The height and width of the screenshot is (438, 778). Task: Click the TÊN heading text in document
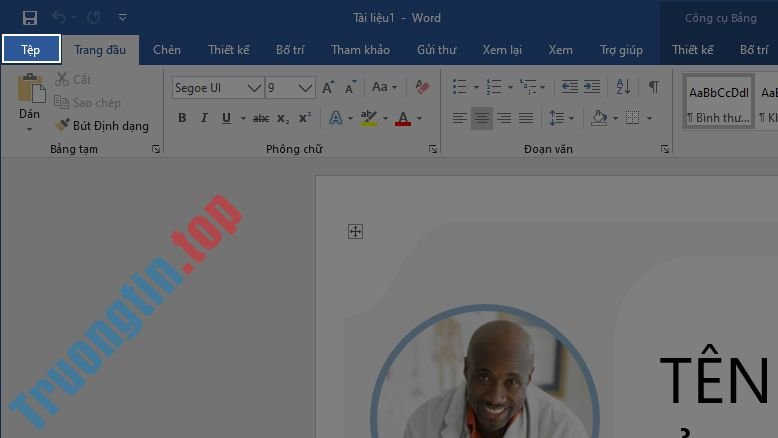(714, 376)
